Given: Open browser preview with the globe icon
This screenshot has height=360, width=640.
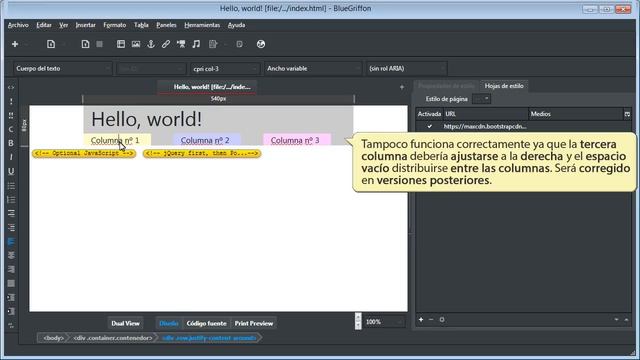Looking at the screenshot, I should tap(261, 44).
